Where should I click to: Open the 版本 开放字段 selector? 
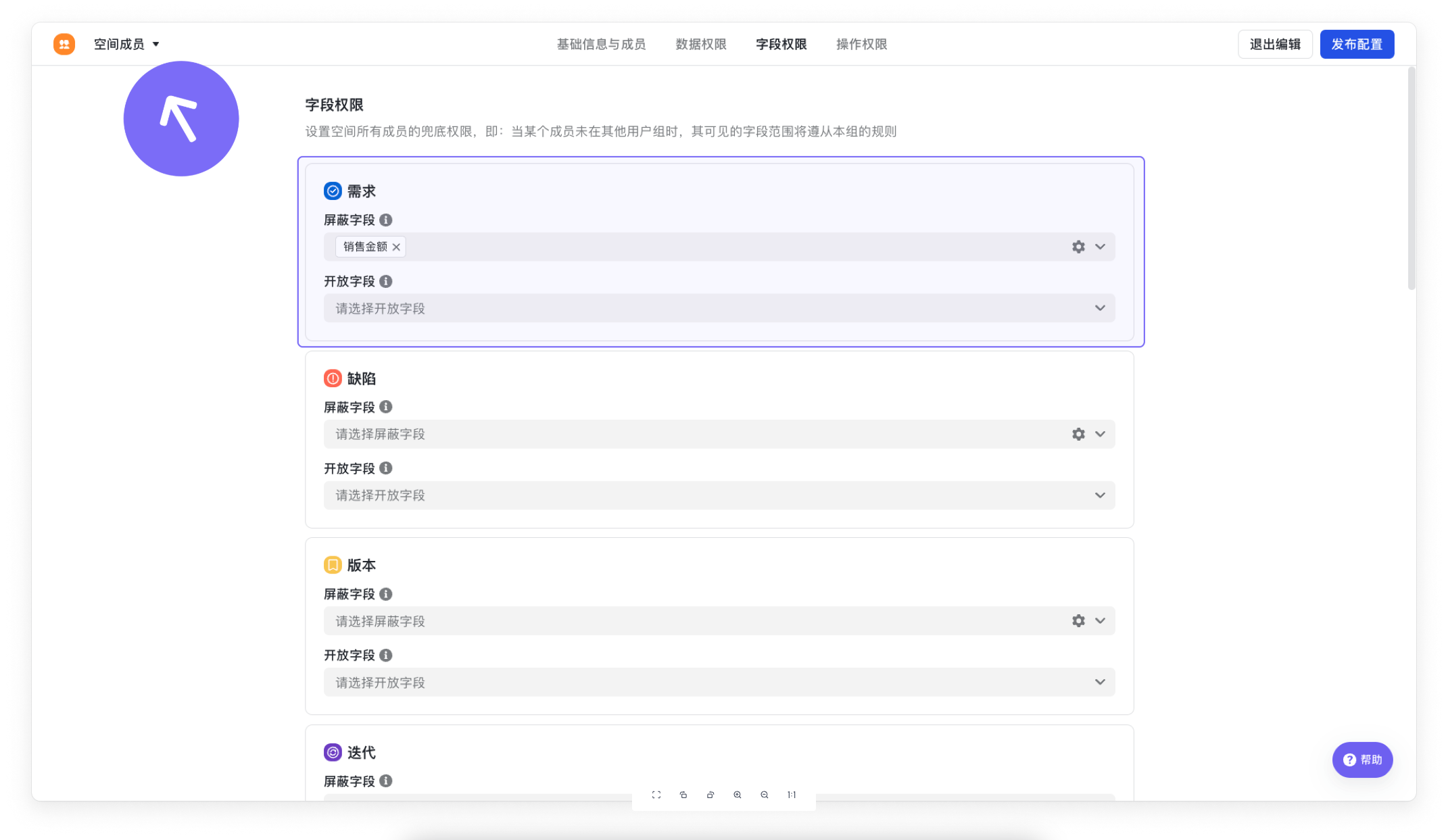[x=719, y=683]
